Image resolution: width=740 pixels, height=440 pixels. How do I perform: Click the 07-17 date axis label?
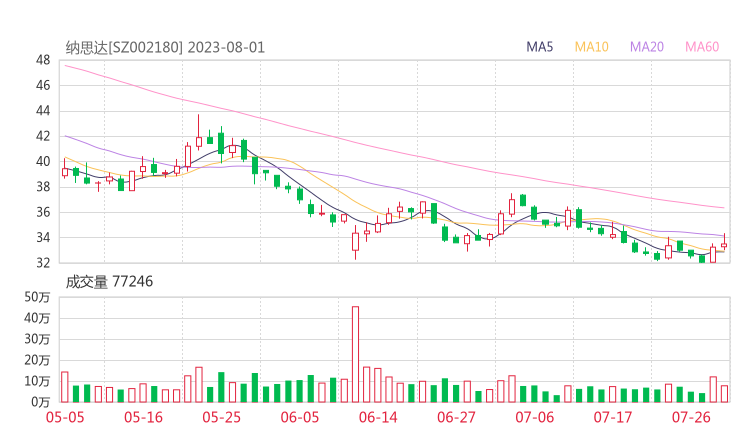point(613,417)
